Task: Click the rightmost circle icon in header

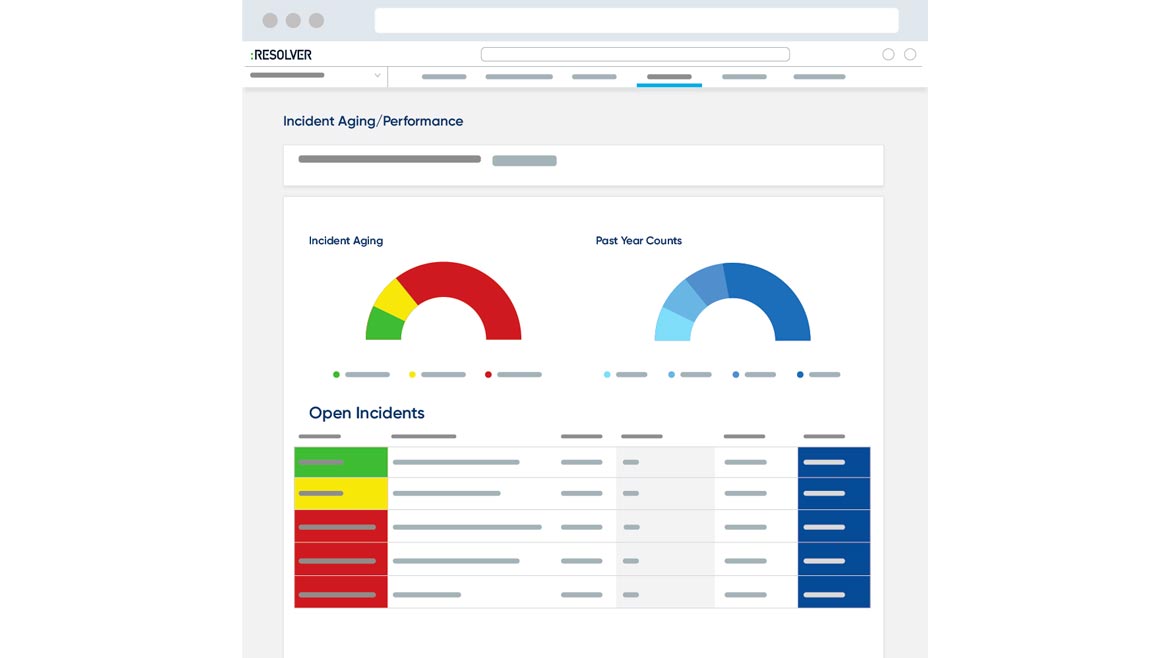Action: click(910, 55)
